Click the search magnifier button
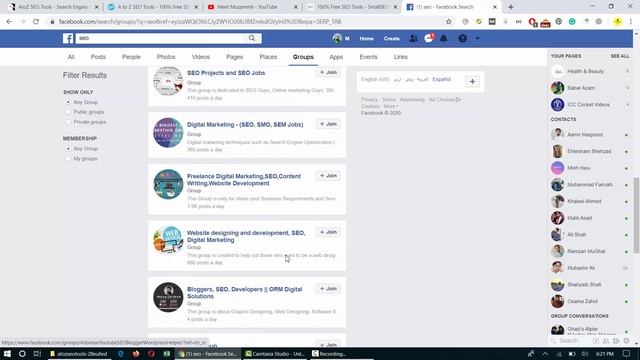This screenshot has width=640, height=360. 252,38
